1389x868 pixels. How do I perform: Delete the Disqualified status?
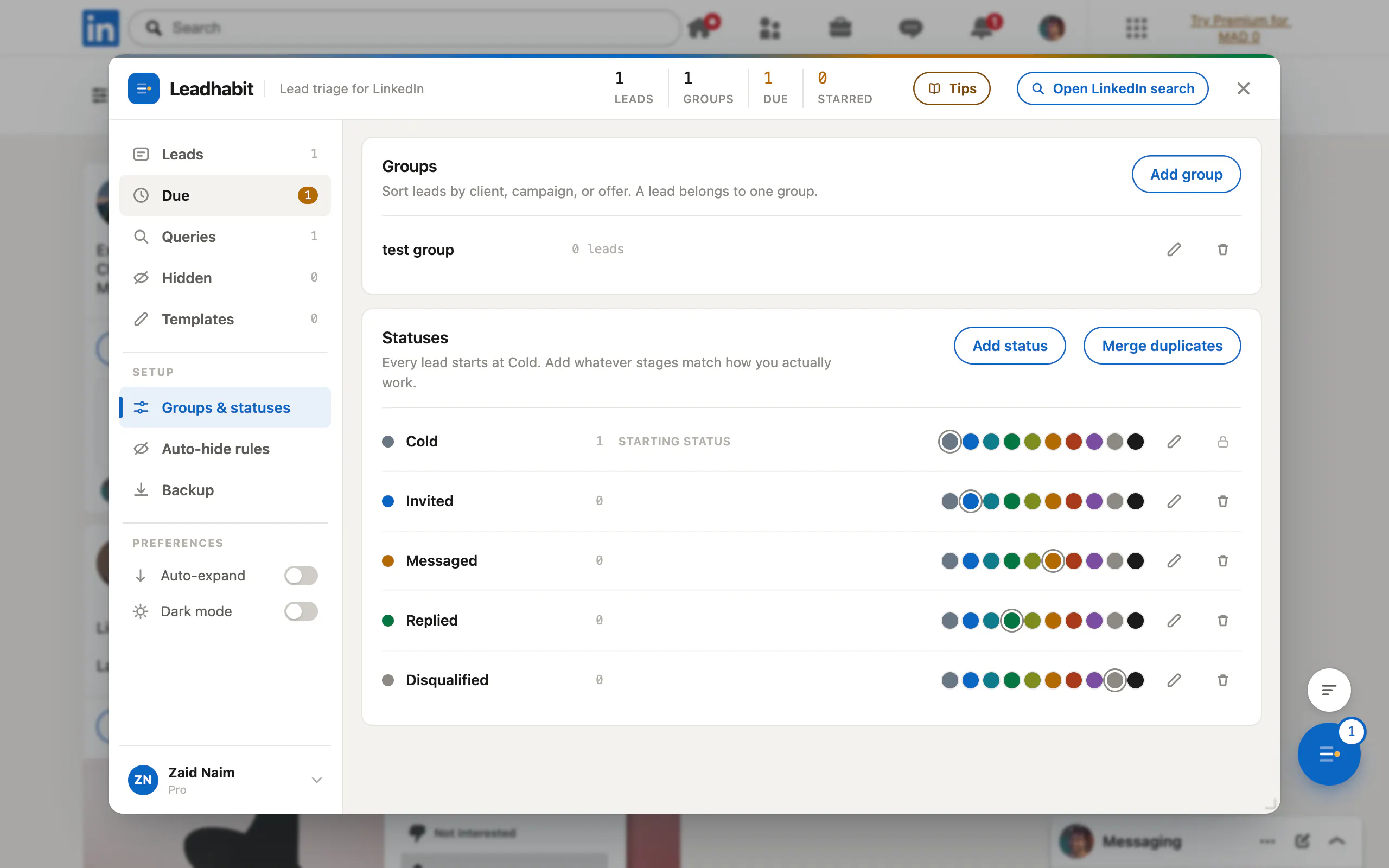1222,680
